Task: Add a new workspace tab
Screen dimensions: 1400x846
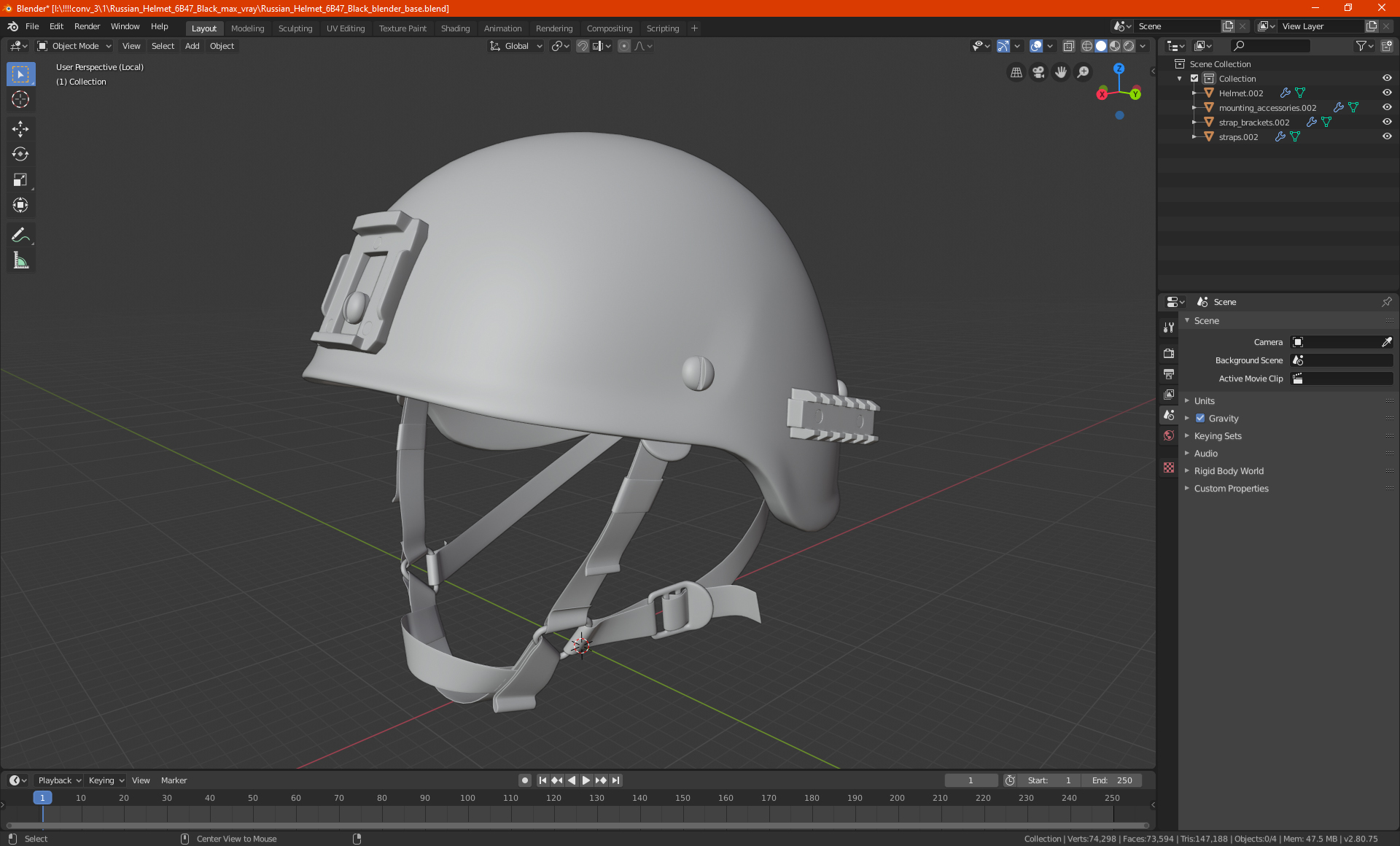Action: [x=694, y=28]
